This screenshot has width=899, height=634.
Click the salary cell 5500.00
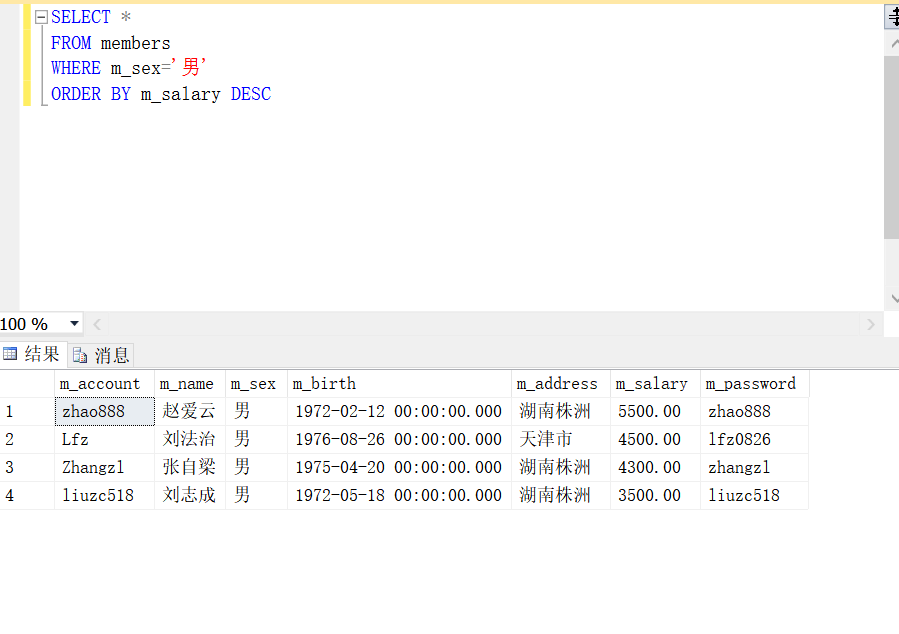[655, 412]
